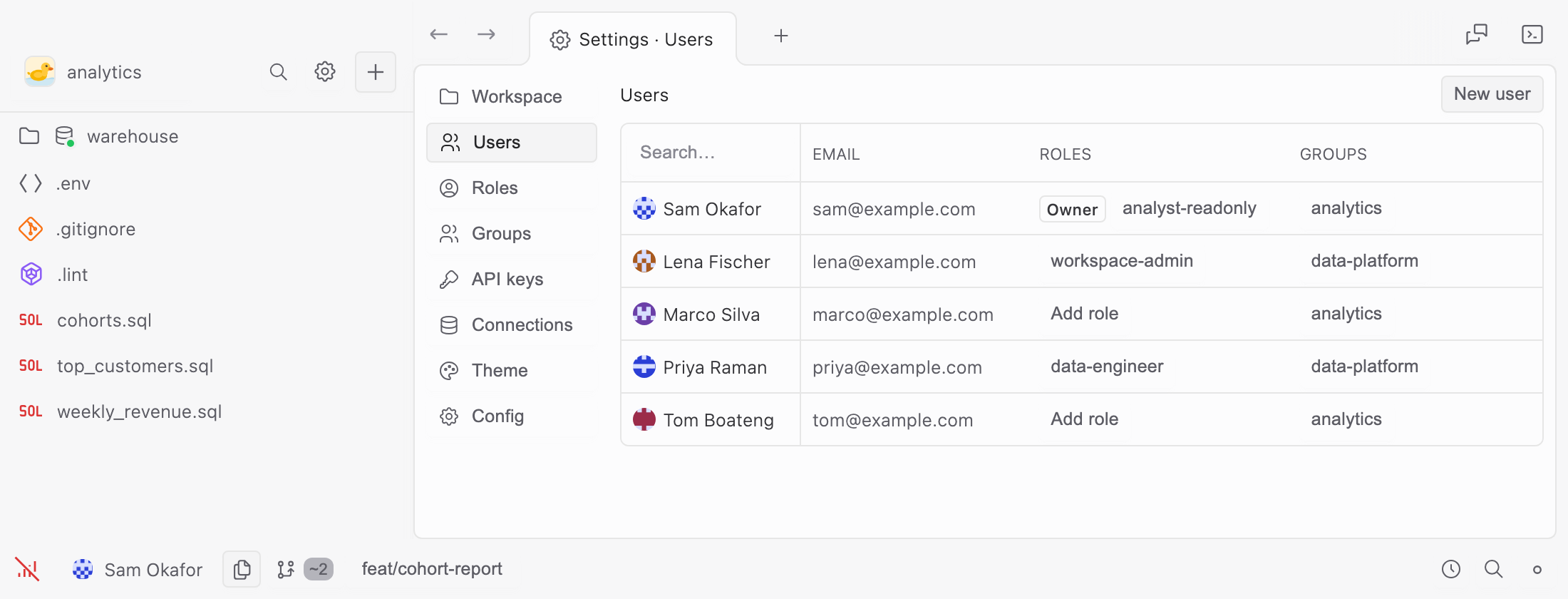1568x599 pixels.
Task: Click the New user button
Action: [1492, 94]
